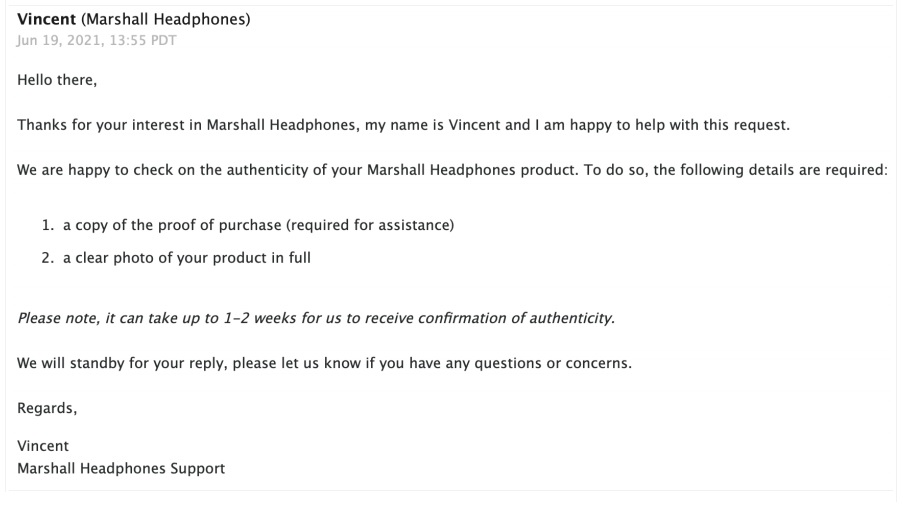This screenshot has width=905, height=505.
Task: Click list number 1 marker
Action: [47, 226]
